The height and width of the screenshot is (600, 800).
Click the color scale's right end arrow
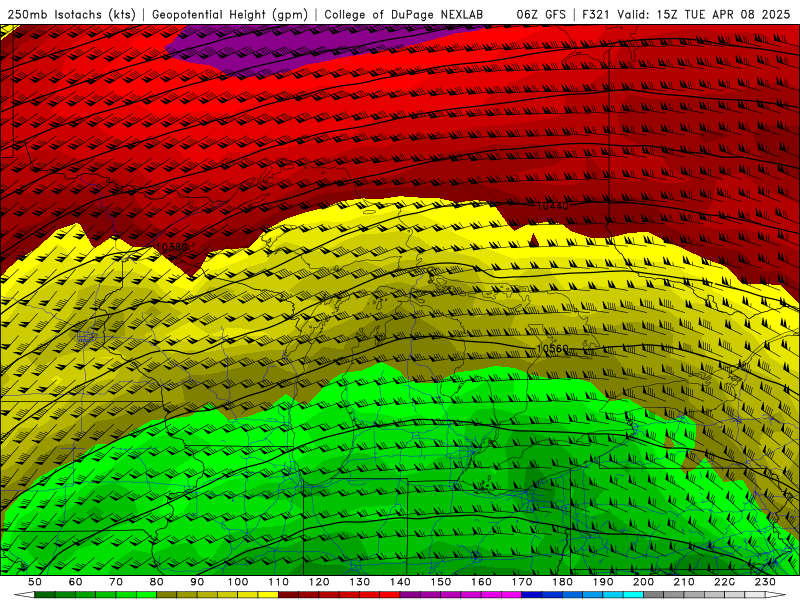776,595
